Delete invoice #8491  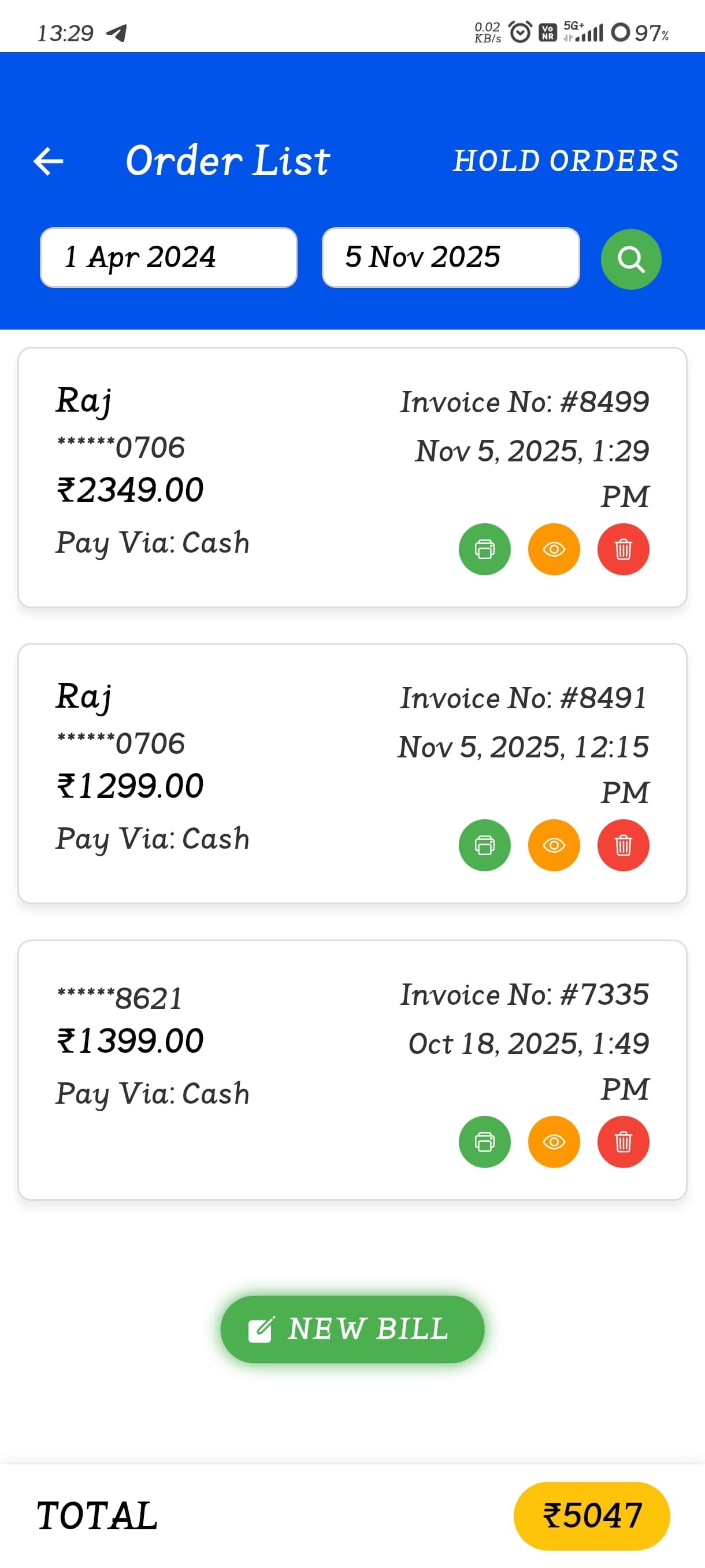pos(623,845)
